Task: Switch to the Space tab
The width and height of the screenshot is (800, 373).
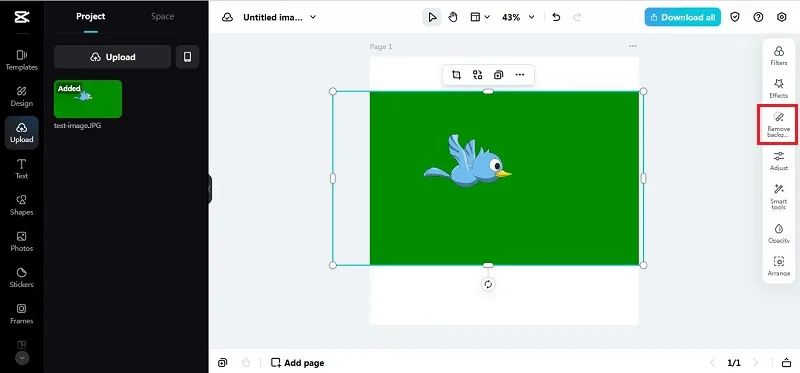Action: 162,16
